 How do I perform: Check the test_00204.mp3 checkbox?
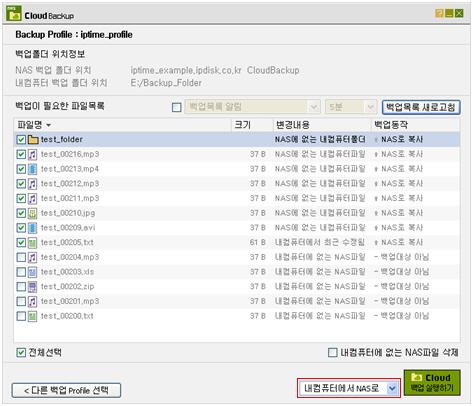[21, 257]
